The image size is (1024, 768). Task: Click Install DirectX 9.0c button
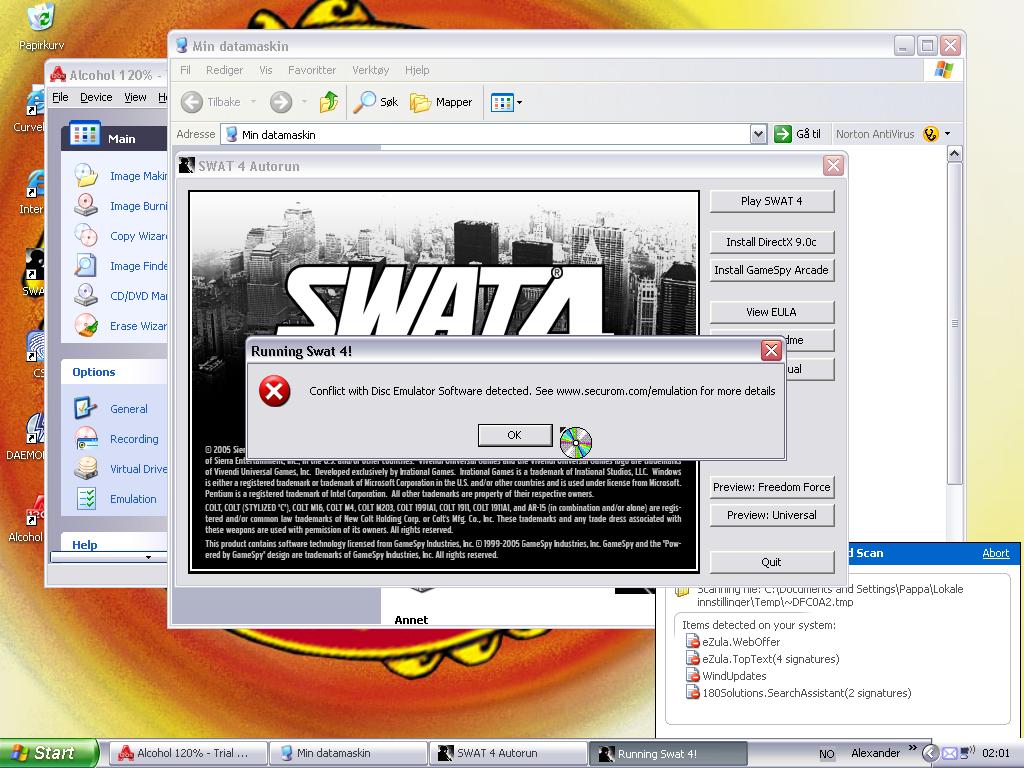(x=771, y=242)
